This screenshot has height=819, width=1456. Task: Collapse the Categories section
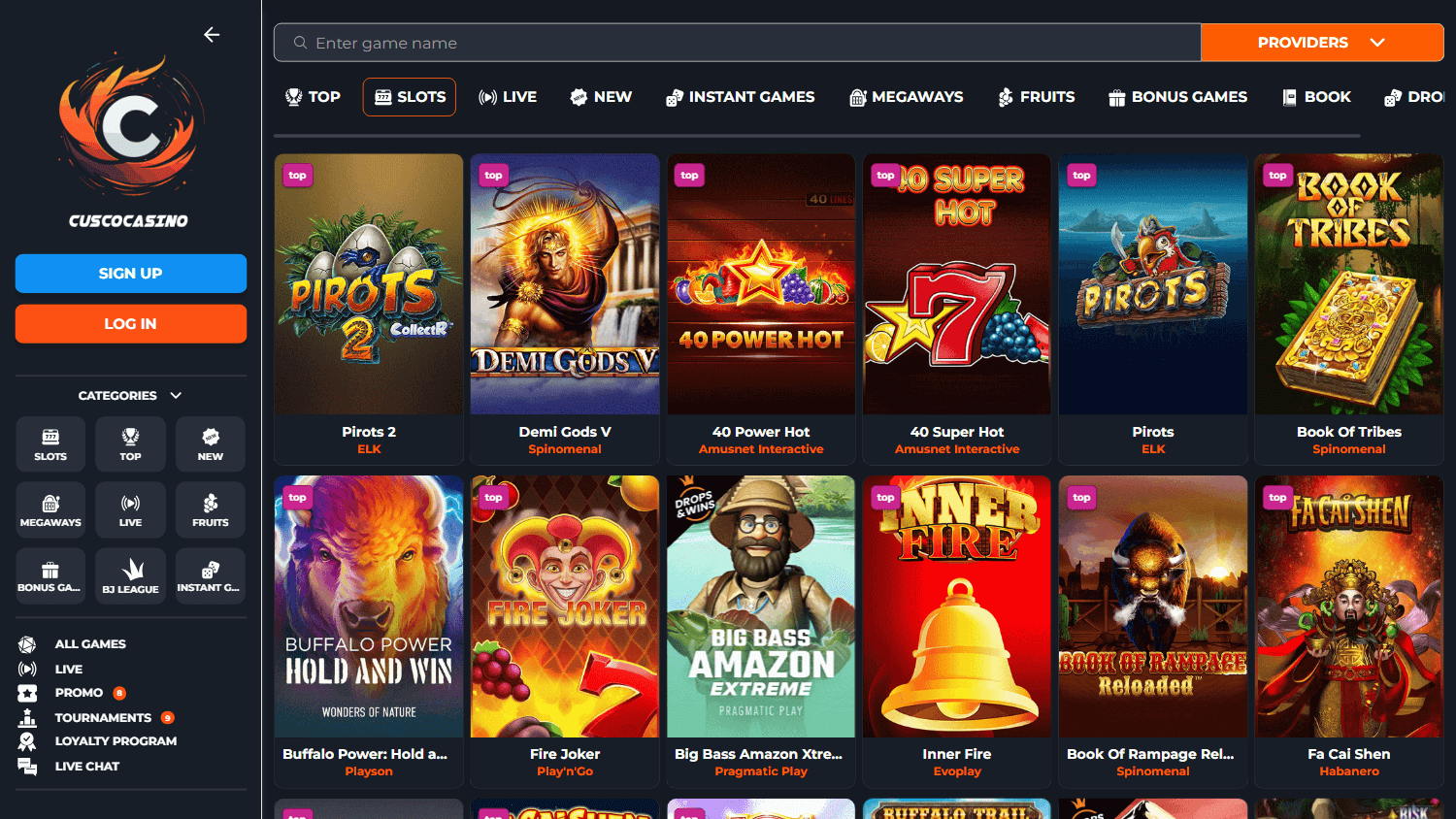point(176,395)
